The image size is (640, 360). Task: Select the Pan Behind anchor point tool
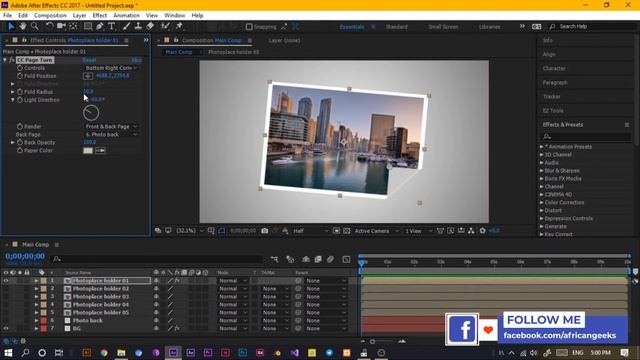(x=73, y=26)
